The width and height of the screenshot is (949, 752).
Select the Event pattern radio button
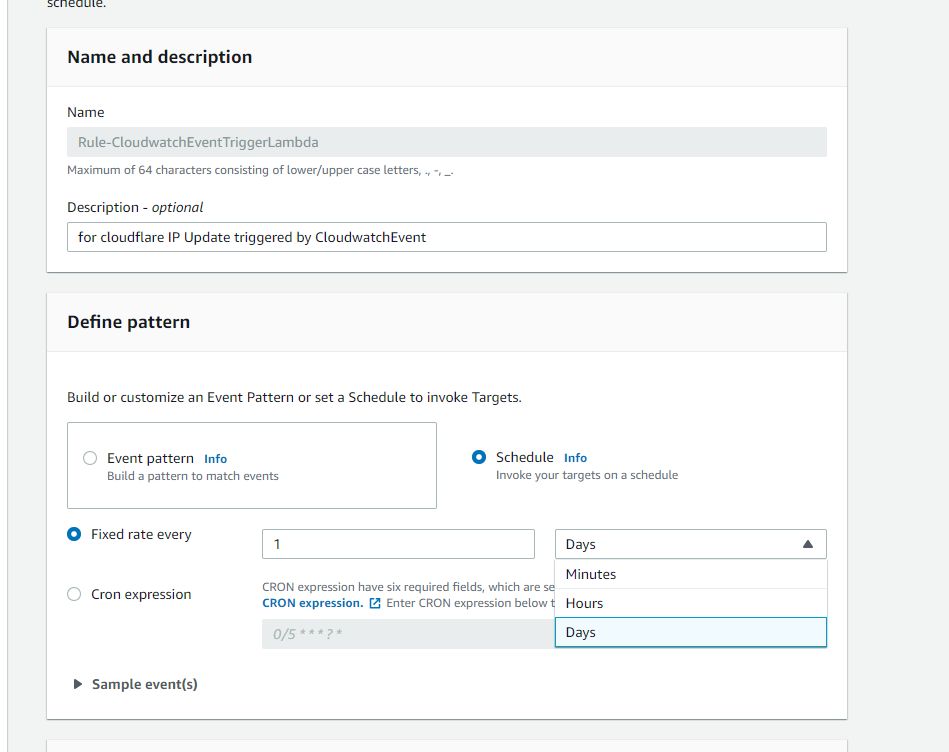pos(90,458)
